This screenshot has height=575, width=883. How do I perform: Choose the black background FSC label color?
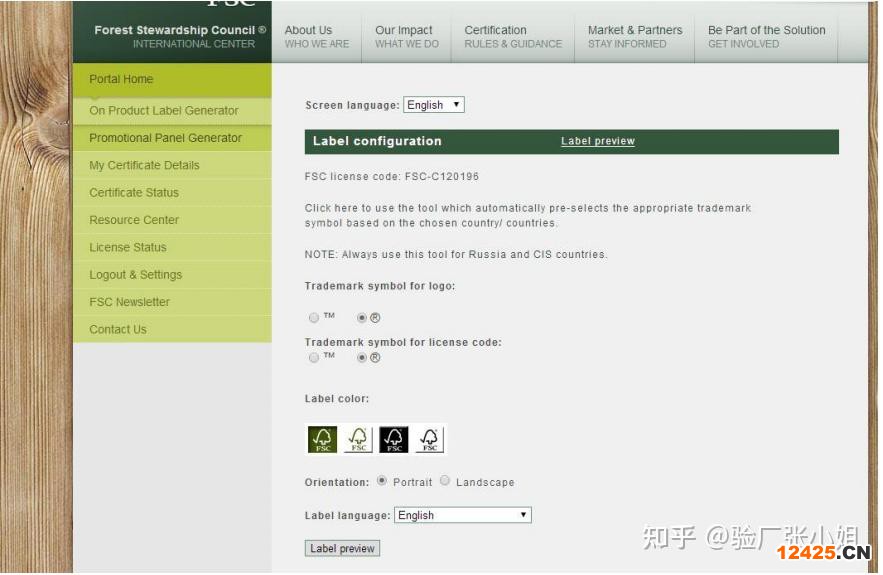click(x=395, y=441)
